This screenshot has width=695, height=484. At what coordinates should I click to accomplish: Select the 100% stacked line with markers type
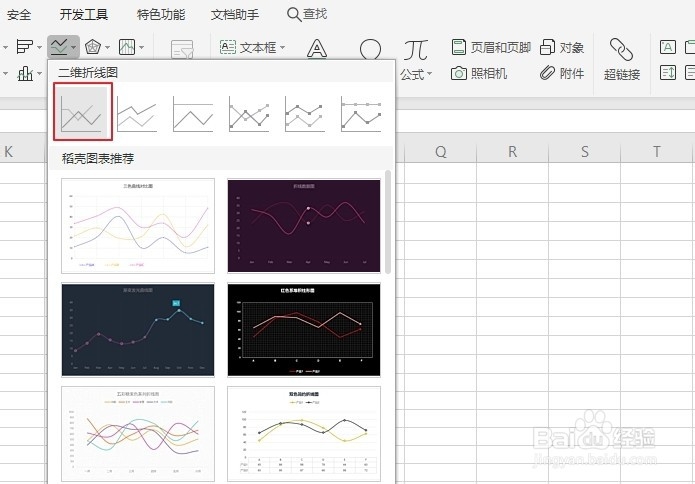pyautogui.click(x=360, y=114)
